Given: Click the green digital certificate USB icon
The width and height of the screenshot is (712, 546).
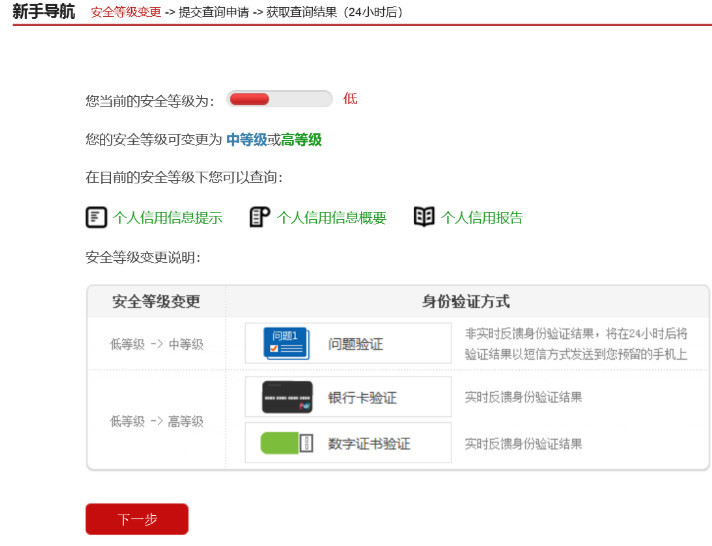Looking at the screenshot, I should point(287,443).
